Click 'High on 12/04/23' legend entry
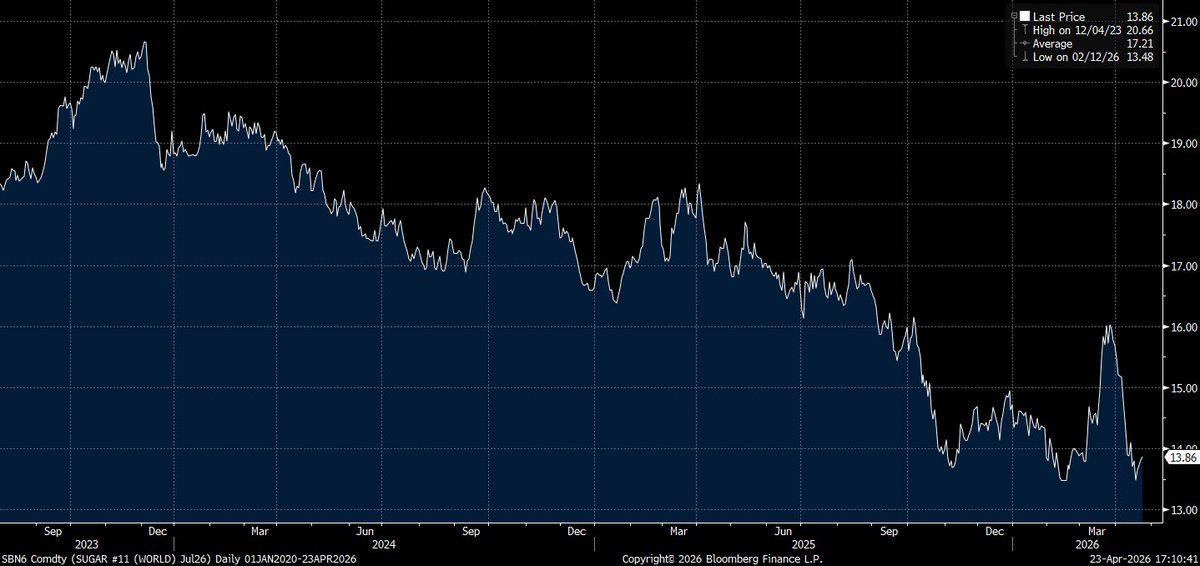The image size is (1200, 566). point(1077,31)
